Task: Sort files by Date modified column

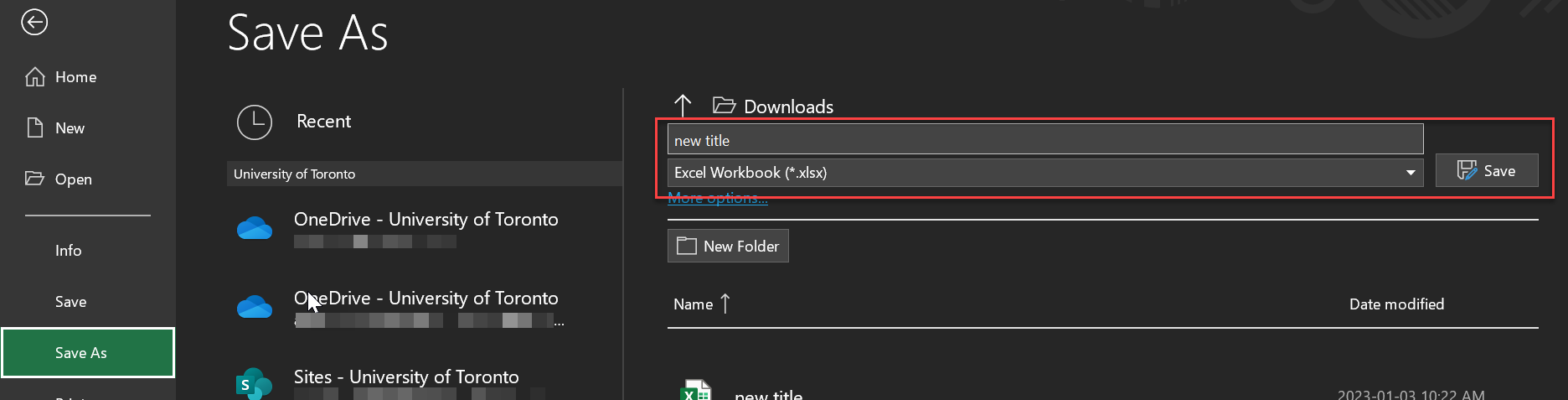Action: tap(1395, 304)
